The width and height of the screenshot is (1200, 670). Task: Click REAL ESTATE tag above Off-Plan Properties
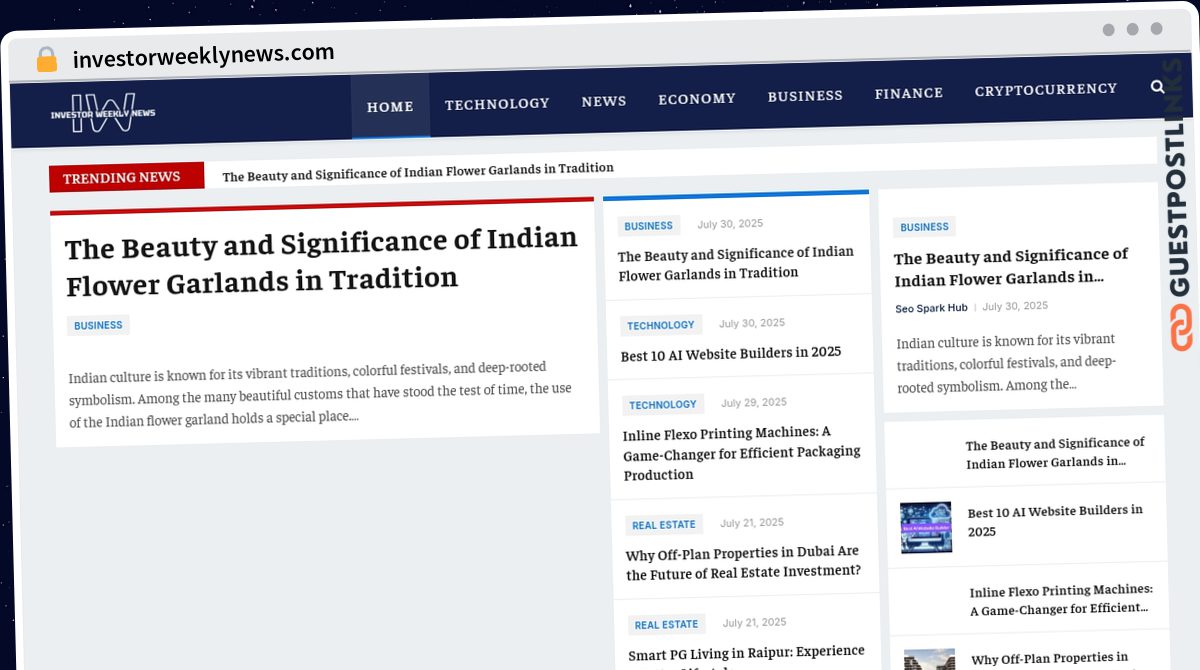tap(664, 525)
